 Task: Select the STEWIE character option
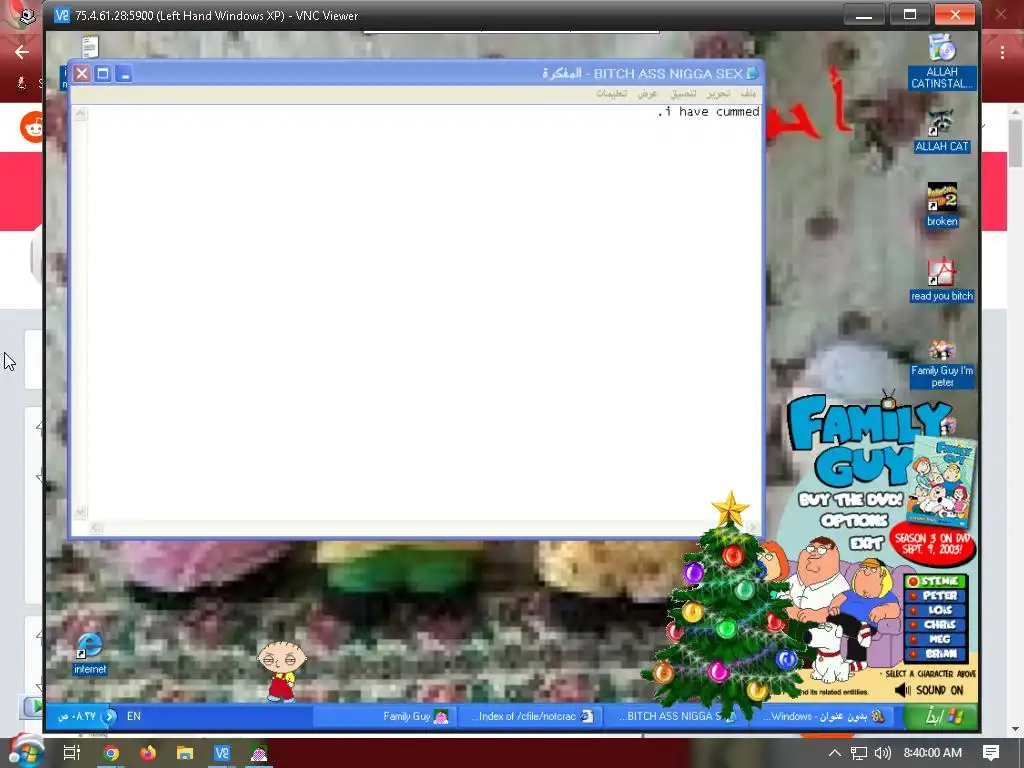935,581
